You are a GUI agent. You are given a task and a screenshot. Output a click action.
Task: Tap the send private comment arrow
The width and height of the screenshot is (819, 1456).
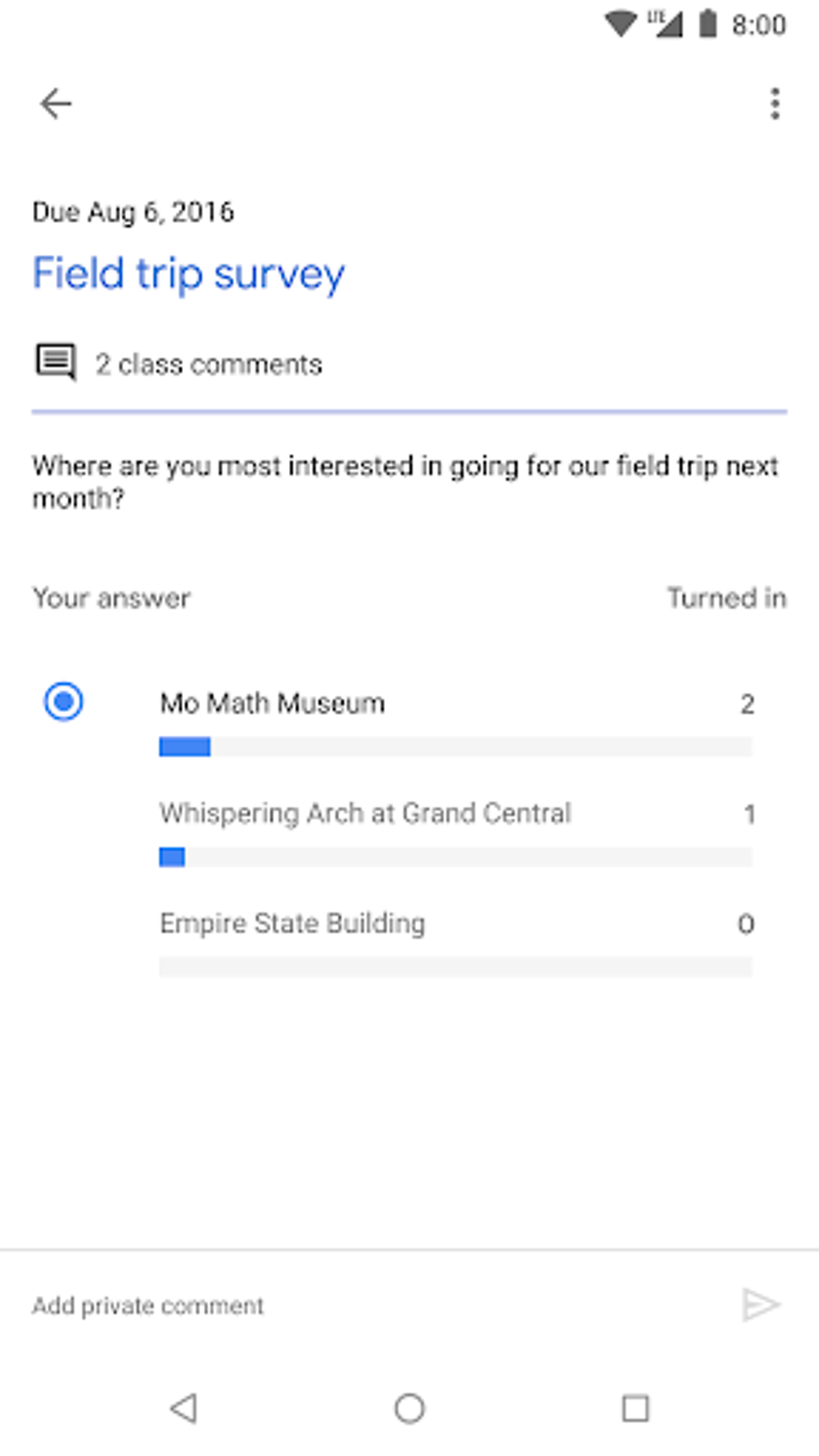tap(760, 1305)
